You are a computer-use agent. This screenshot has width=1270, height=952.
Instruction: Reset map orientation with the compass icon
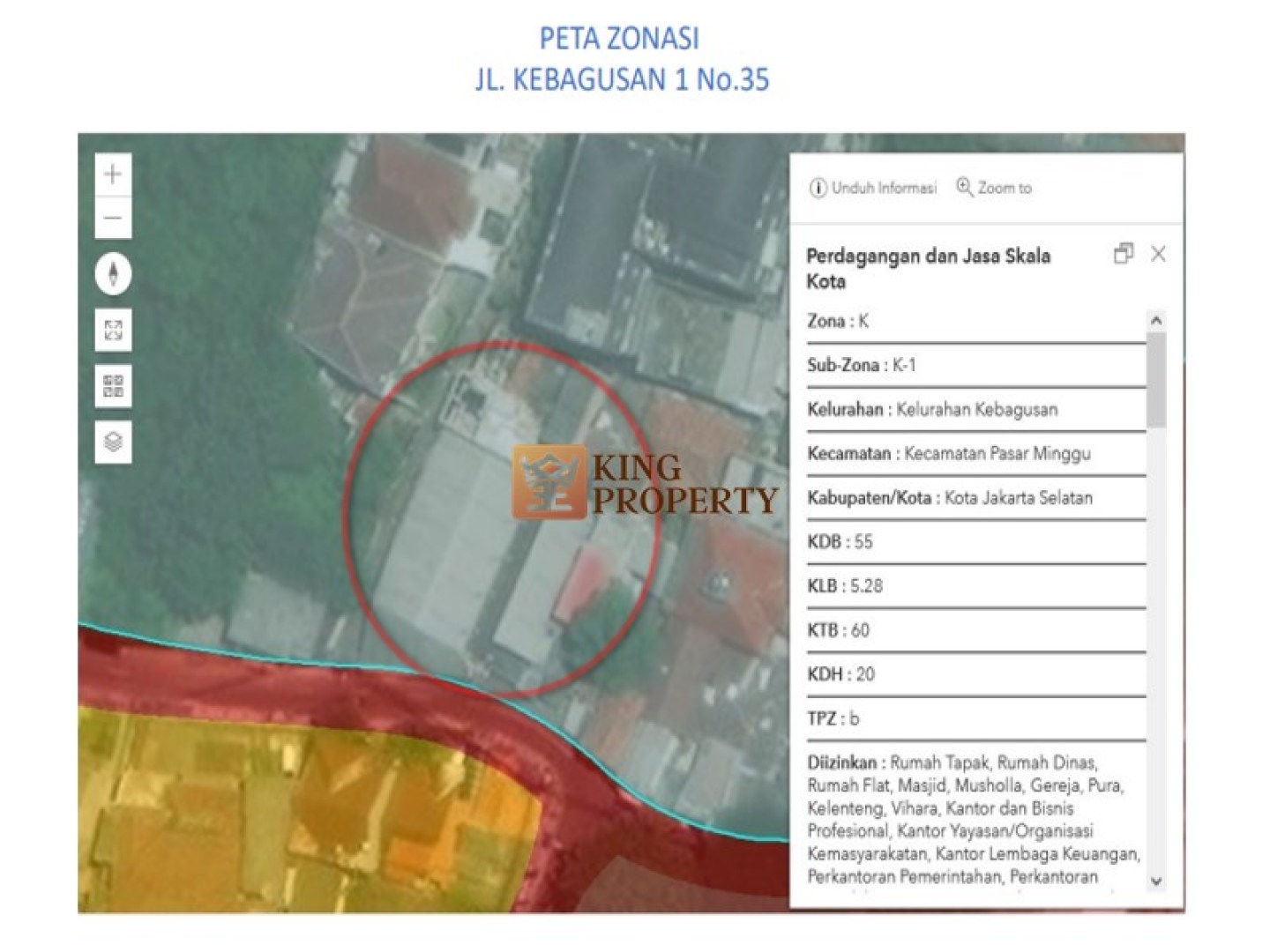click(113, 273)
